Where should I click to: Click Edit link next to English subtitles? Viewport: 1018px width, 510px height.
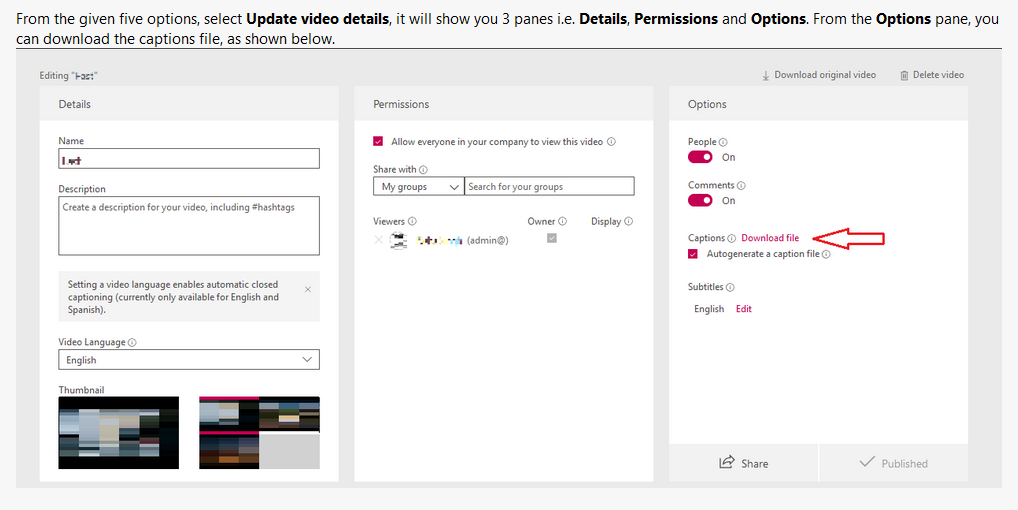point(743,309)
